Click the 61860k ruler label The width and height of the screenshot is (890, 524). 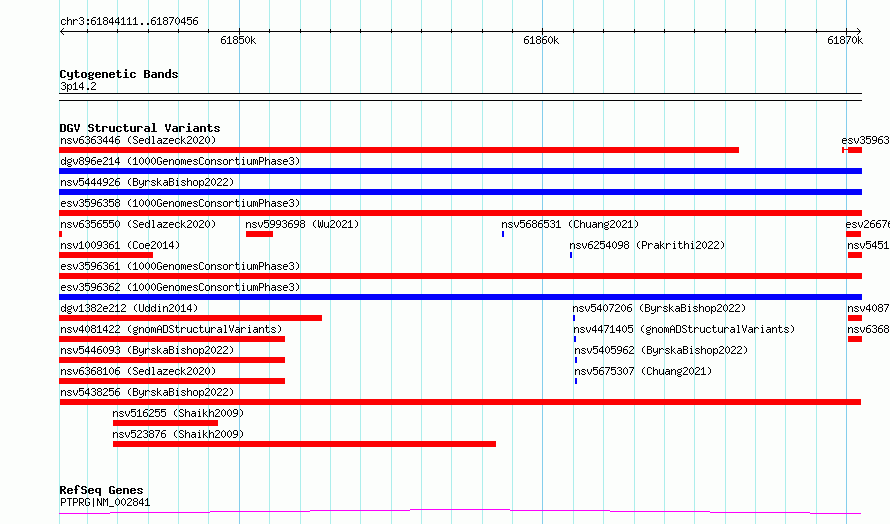[541, 40]
